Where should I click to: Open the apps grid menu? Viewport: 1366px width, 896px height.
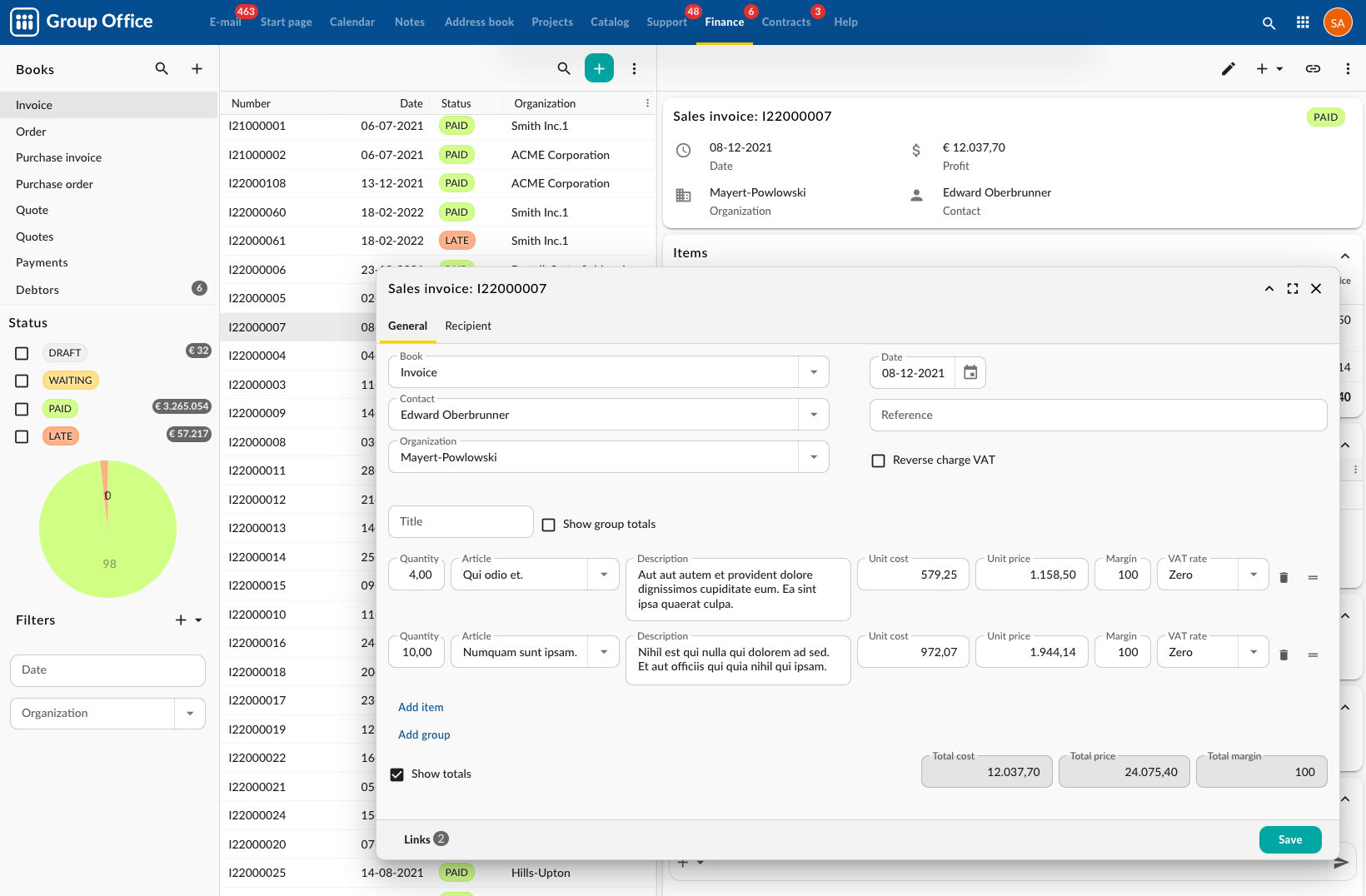pos(1303,23)
